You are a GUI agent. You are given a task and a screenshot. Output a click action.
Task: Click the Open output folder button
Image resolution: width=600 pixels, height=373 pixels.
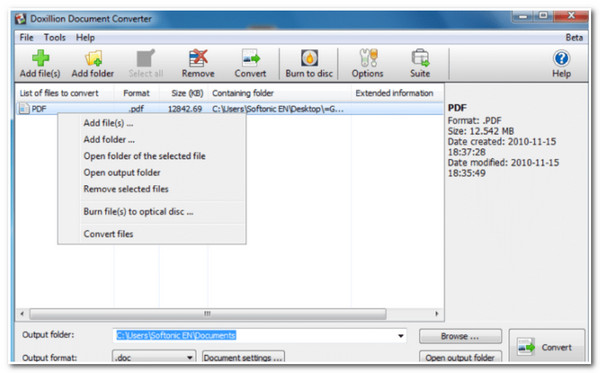click(x=460, y=357)
